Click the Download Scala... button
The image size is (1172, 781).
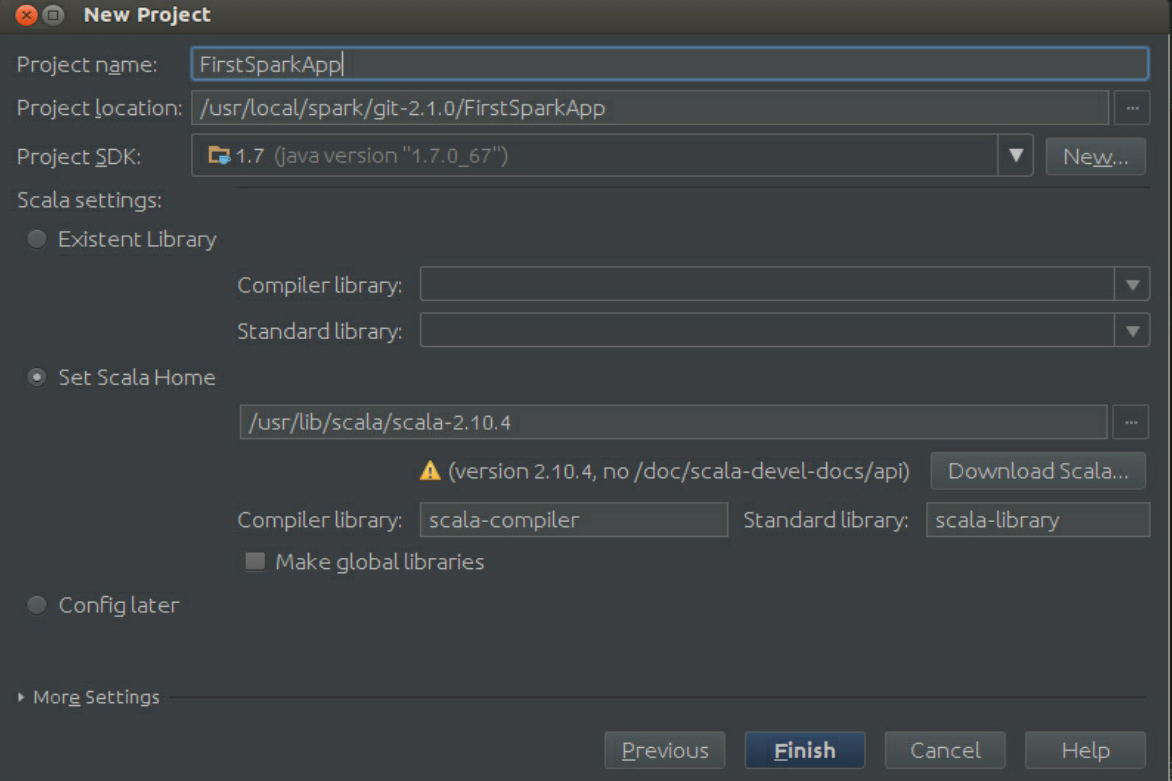tap(1038, 471)
